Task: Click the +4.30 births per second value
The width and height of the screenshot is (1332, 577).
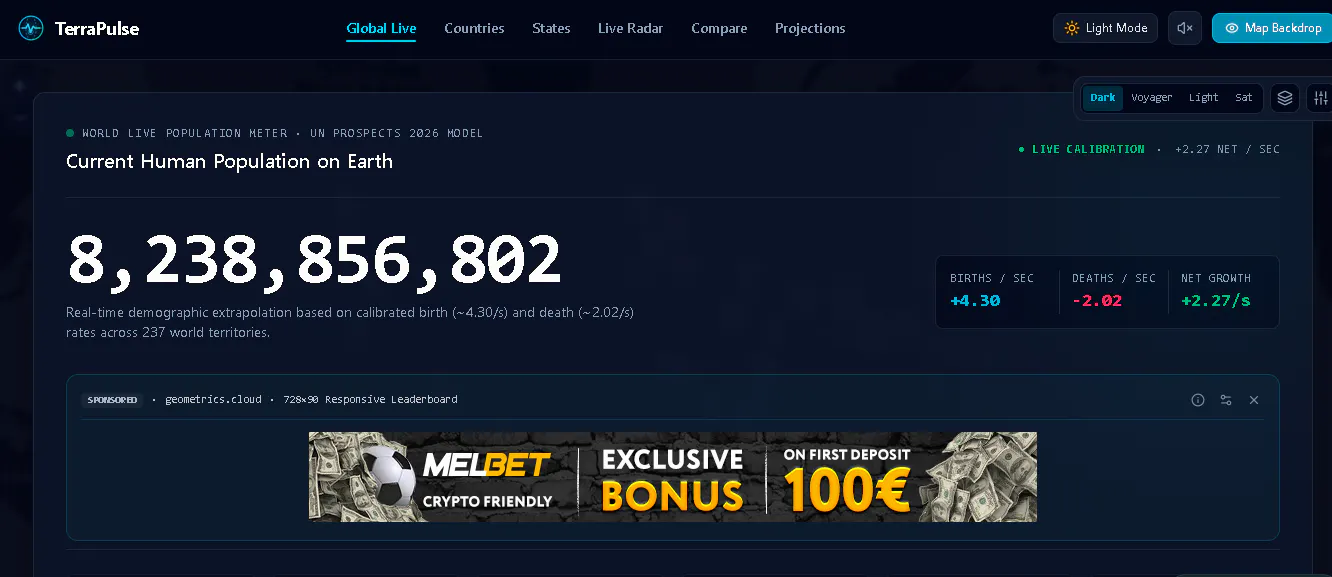Action: [975, 300]
